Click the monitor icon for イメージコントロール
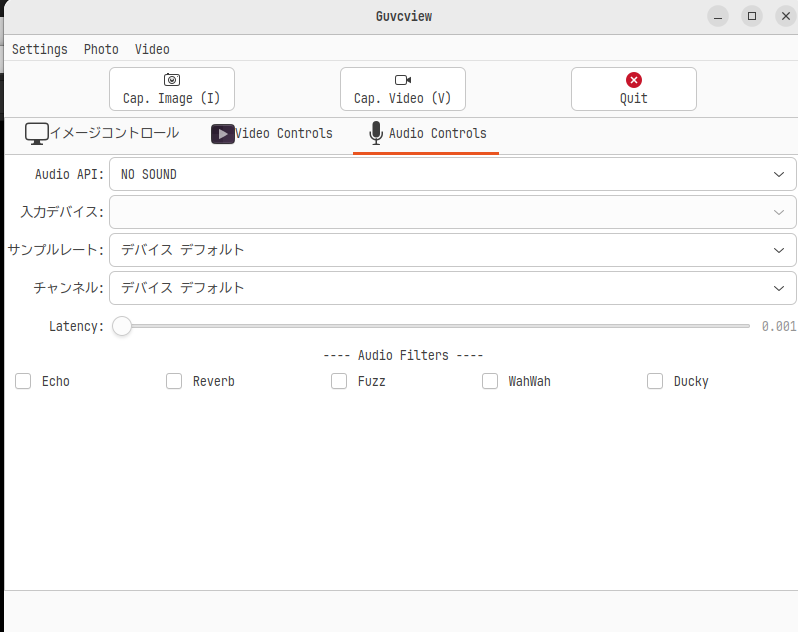The height and width of the screenshot is (632, 798). click(x=37, y=134)
